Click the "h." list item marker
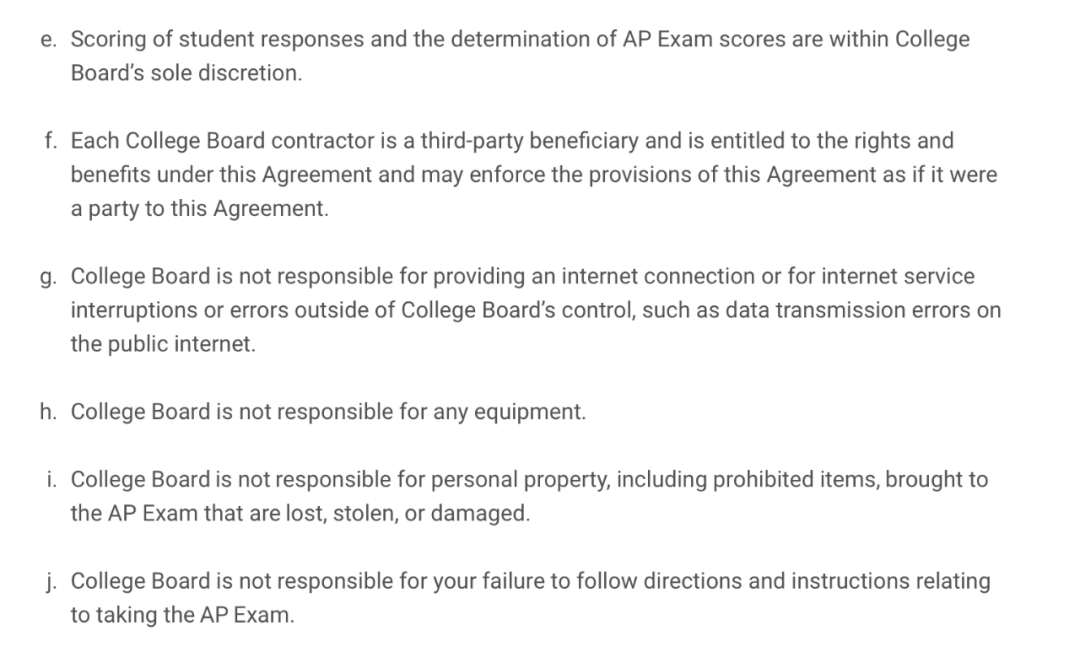 48,412
